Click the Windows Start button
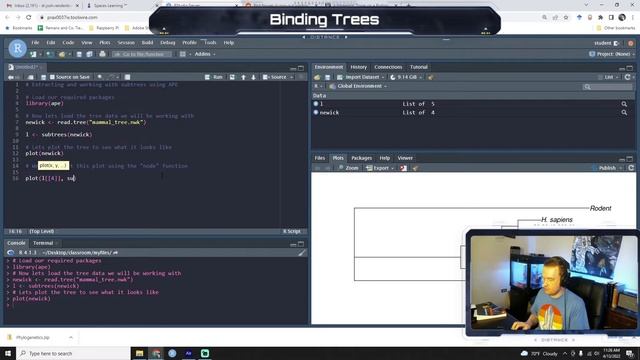 8,353
